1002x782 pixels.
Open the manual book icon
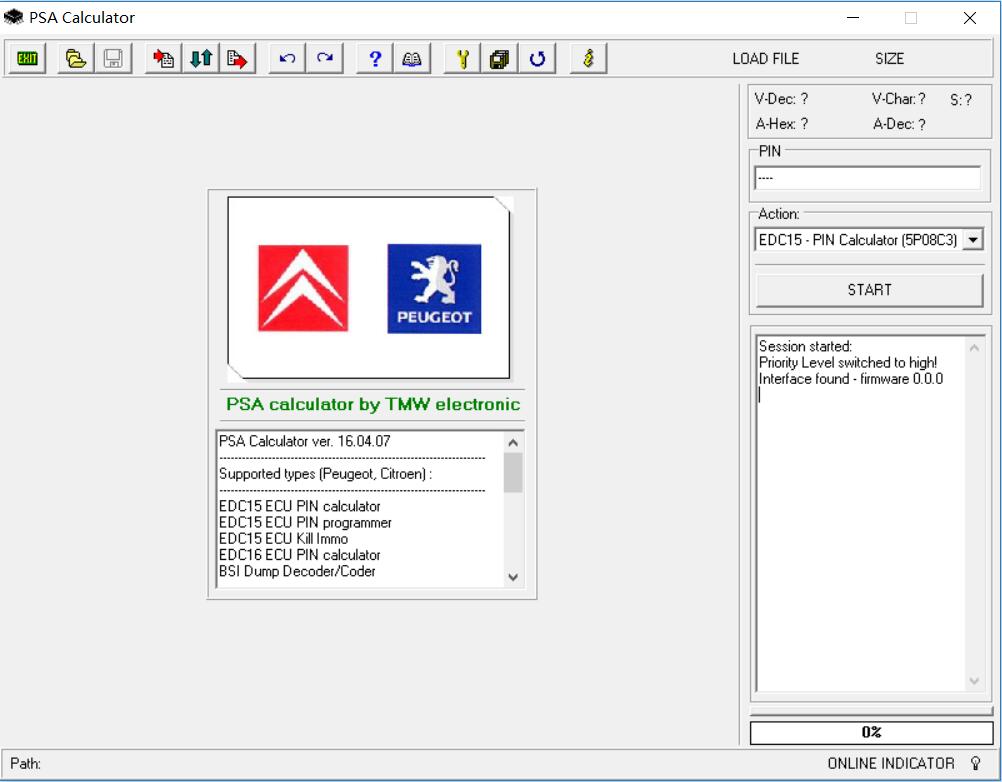click(x=412, y=59)
